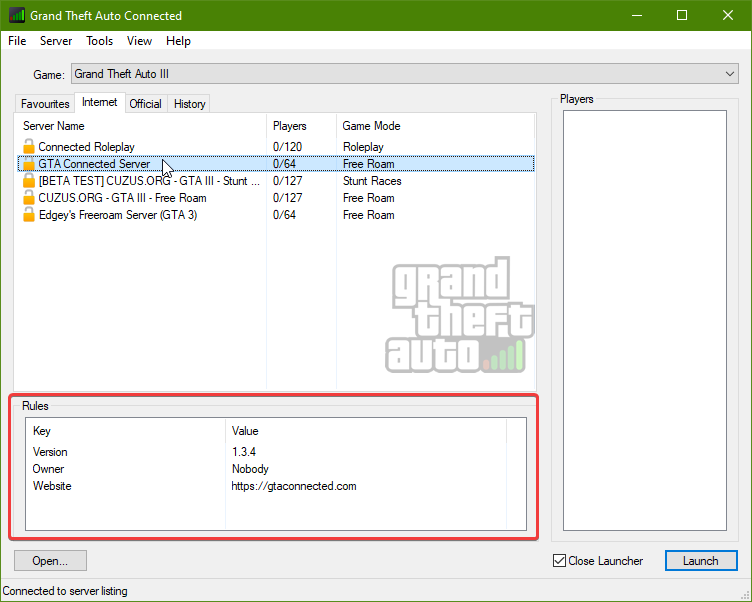This screenshot has height=602, width=752.
Task: Switch to the Official tab
Action: pyautogui.click(x=145, y=104)
